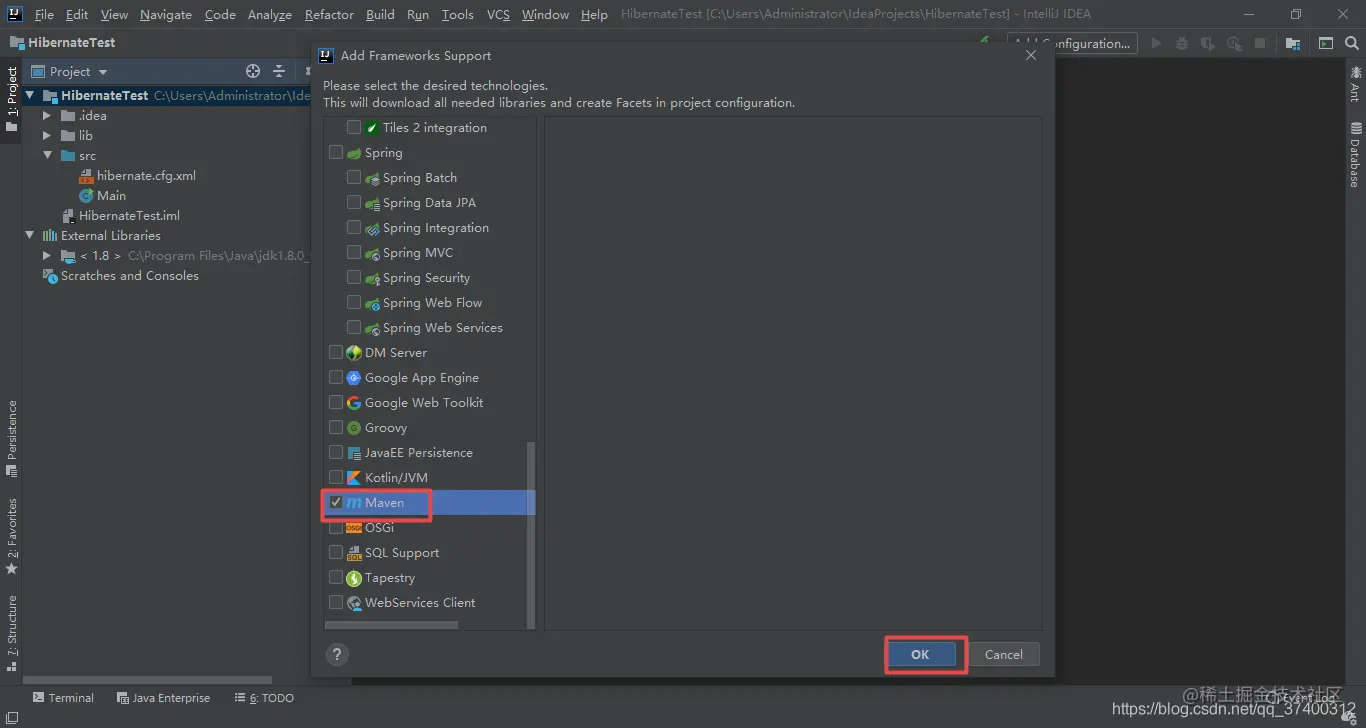Check the Google App Engine checkbox

(336, 378)
